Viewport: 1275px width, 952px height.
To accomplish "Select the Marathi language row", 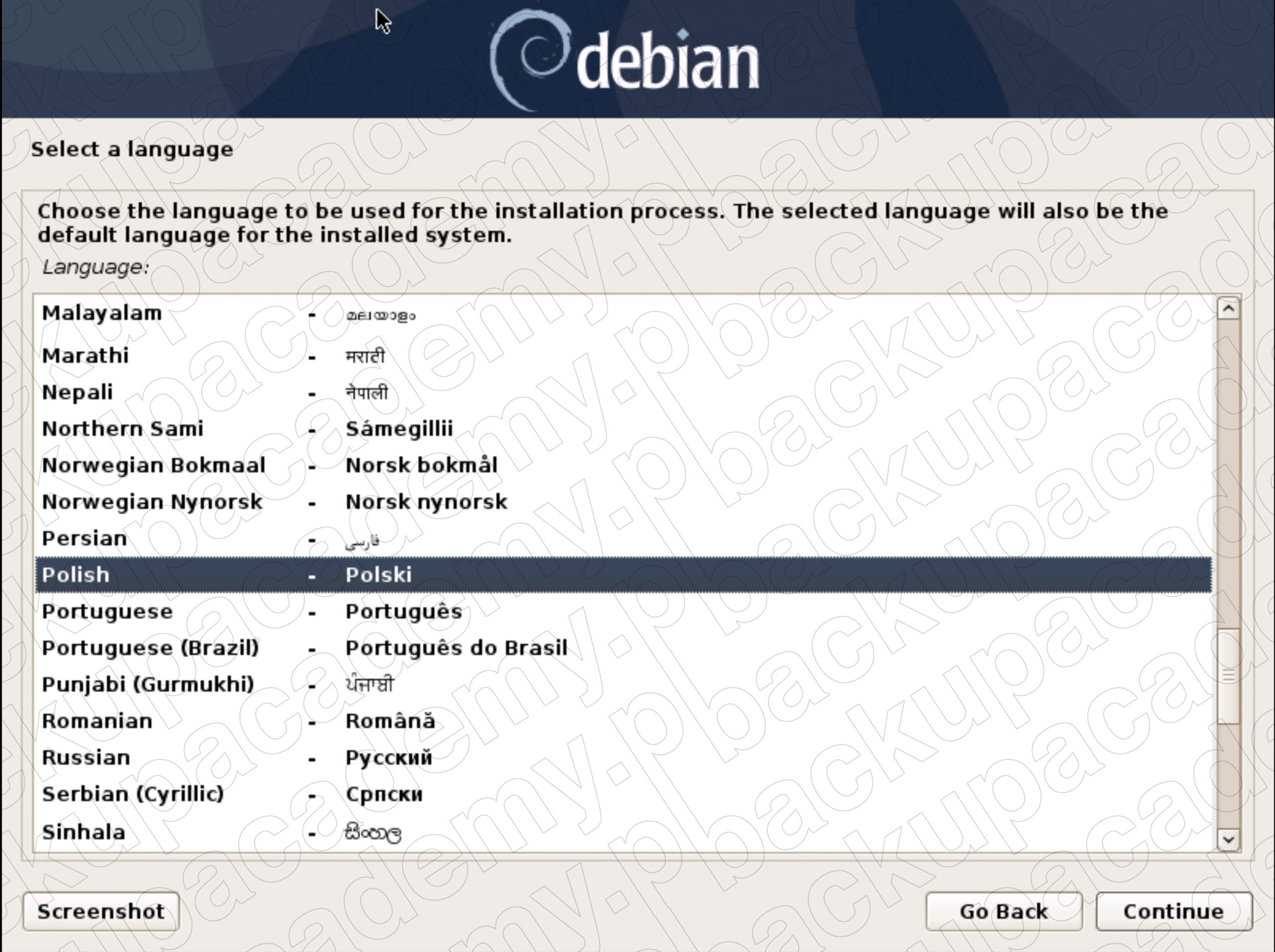I will click(623, 356).
